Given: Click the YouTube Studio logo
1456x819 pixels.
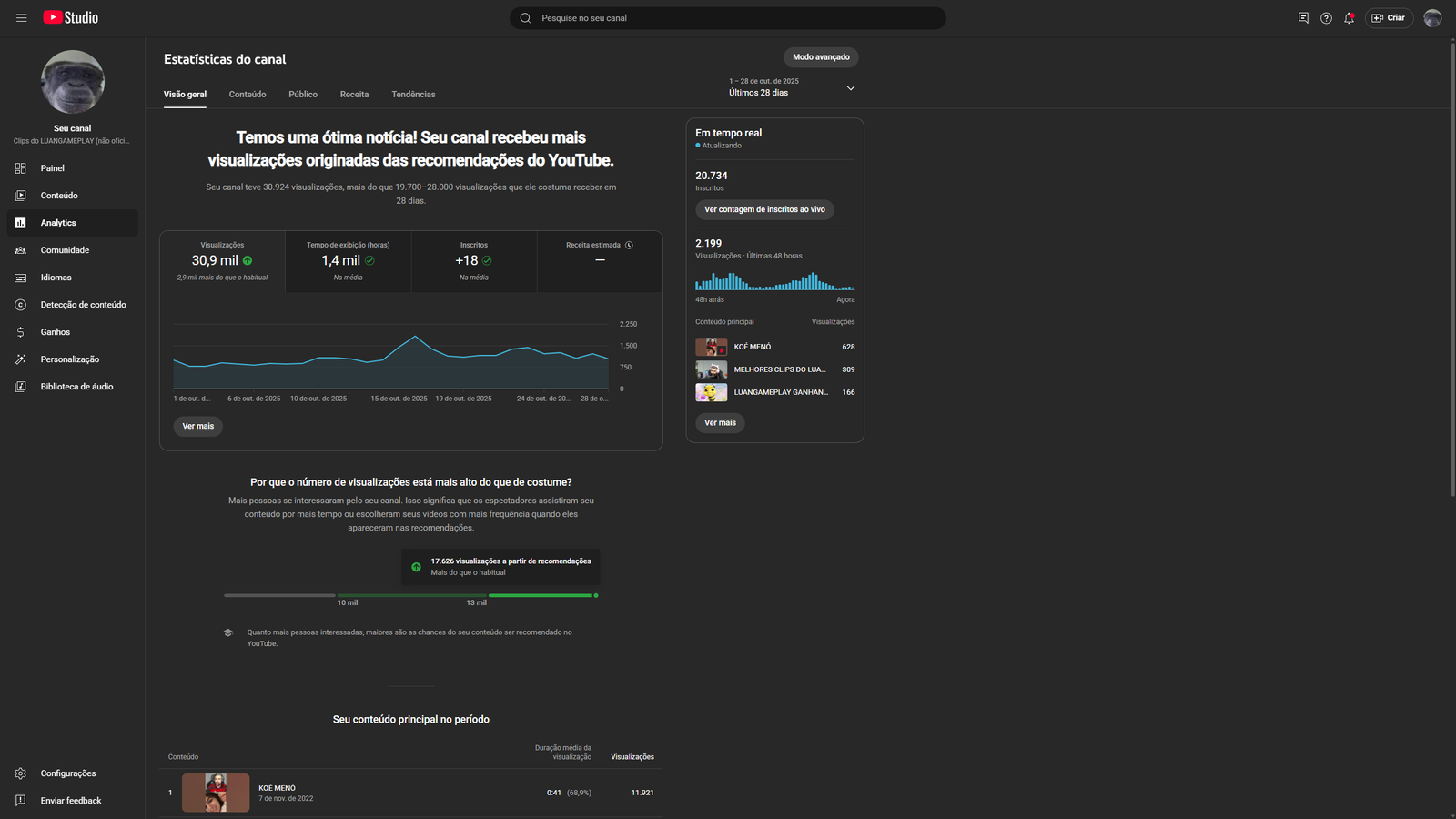Looking at the screenshot, I should [71, 17].
